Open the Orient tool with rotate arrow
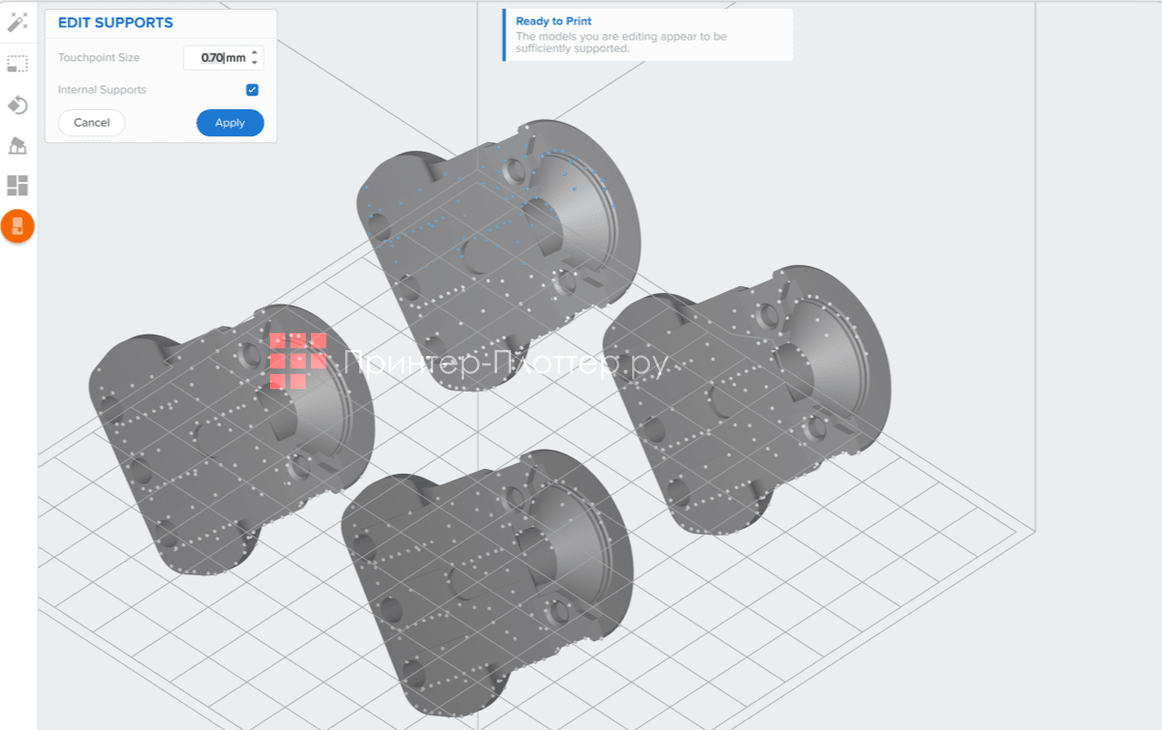This screenshot has width=1162, height=730. (17, 104)
